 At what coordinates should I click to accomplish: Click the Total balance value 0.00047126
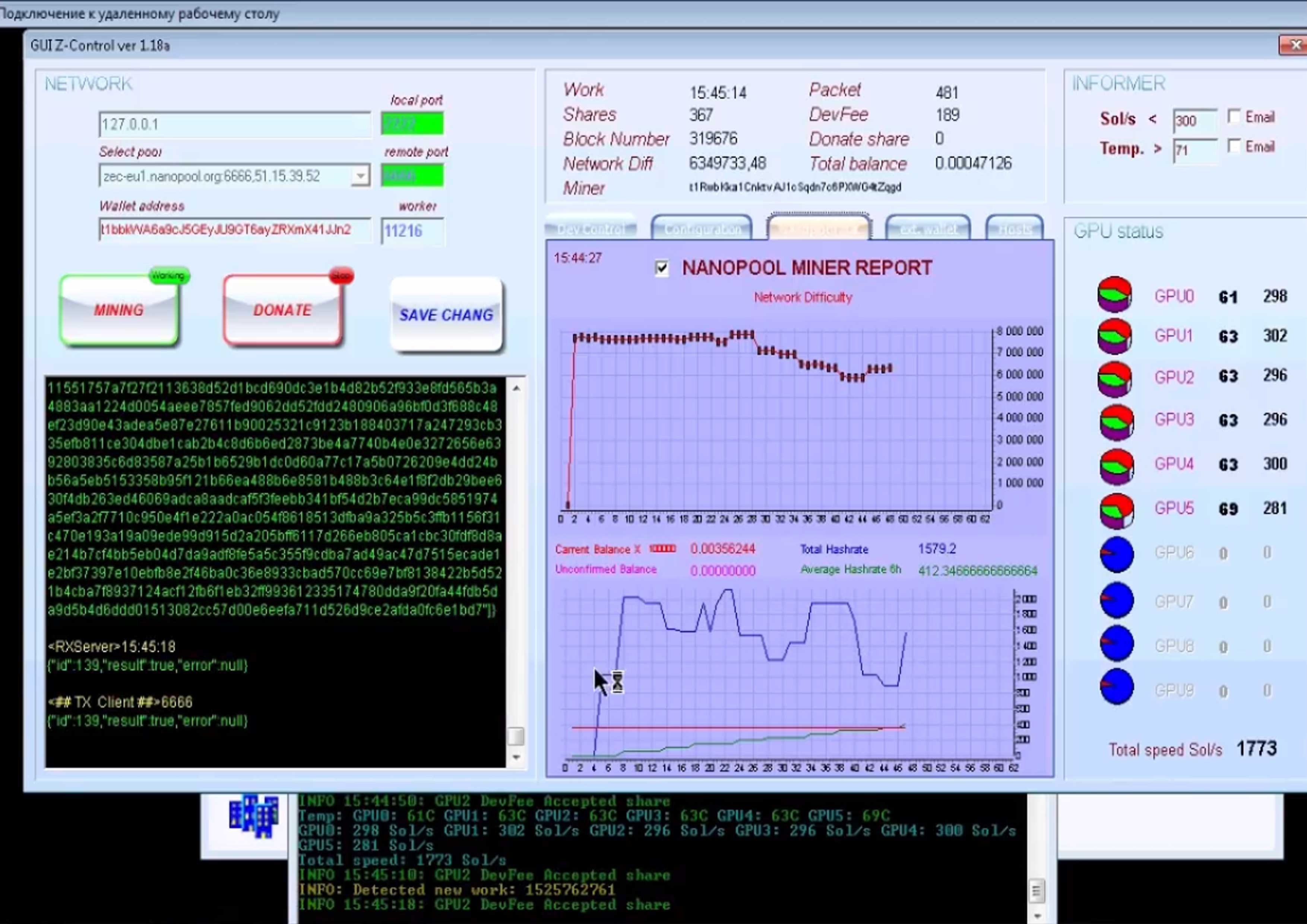[x=973, y=164]
